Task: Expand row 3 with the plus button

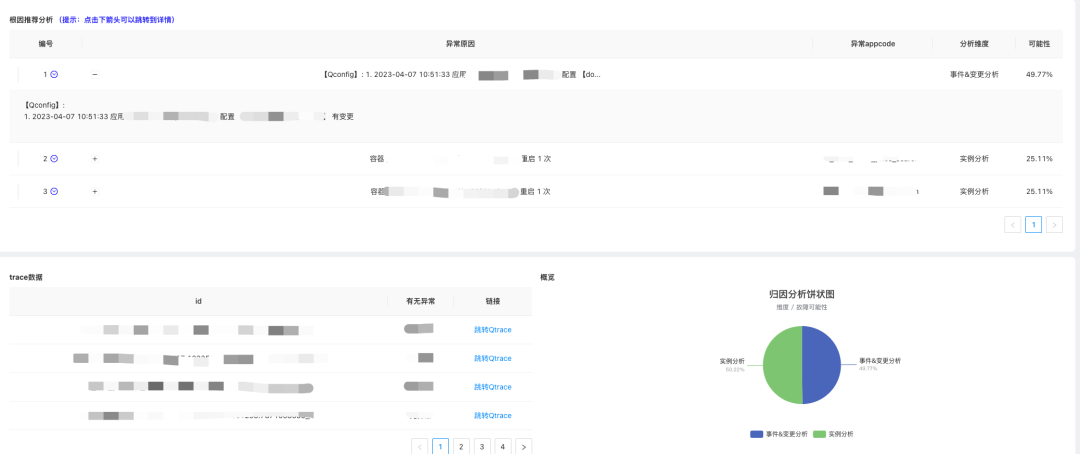Action: tap(95, 192)
